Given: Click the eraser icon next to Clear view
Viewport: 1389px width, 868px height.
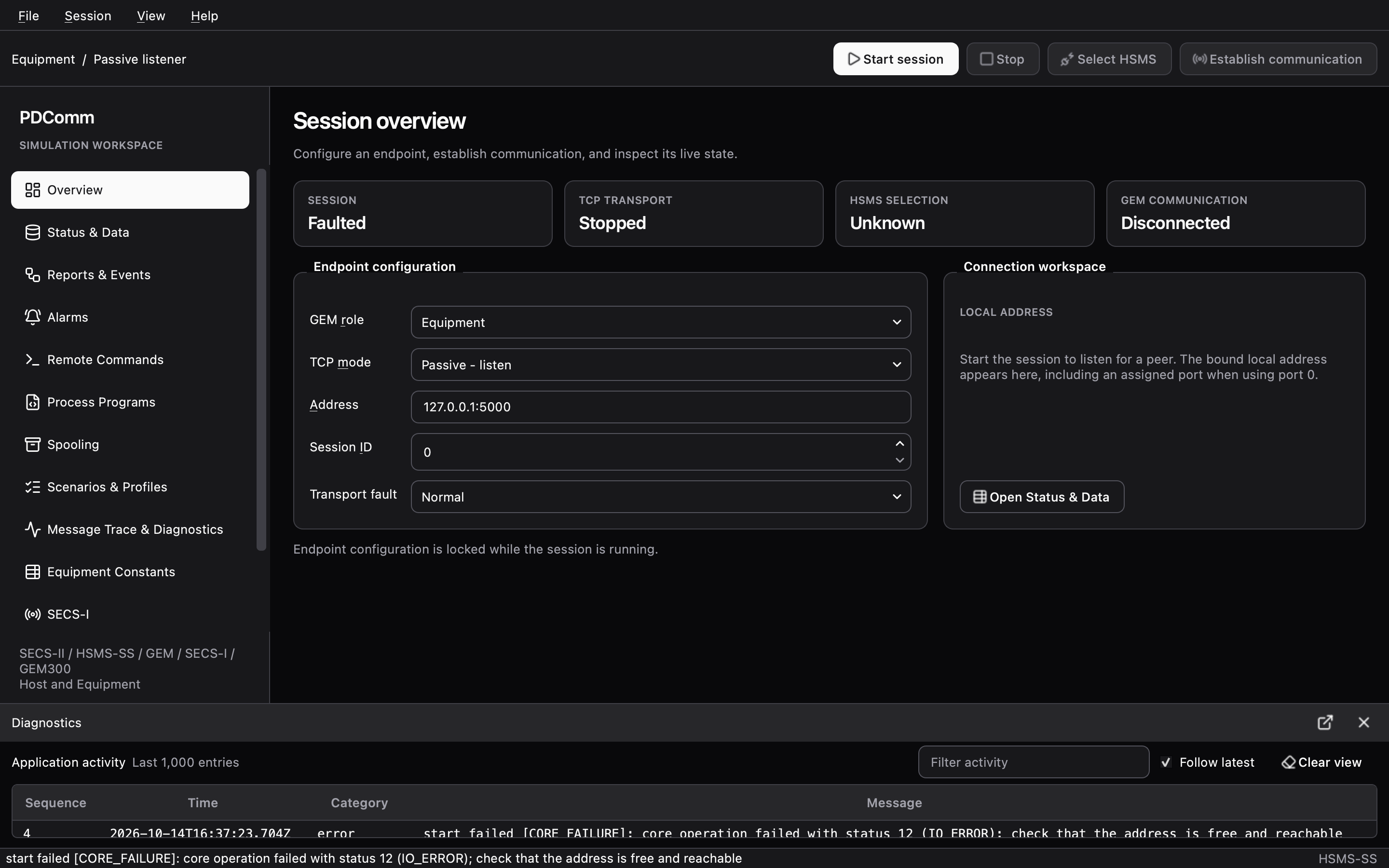Looking at the screenshot, I should coord(1288,762).
